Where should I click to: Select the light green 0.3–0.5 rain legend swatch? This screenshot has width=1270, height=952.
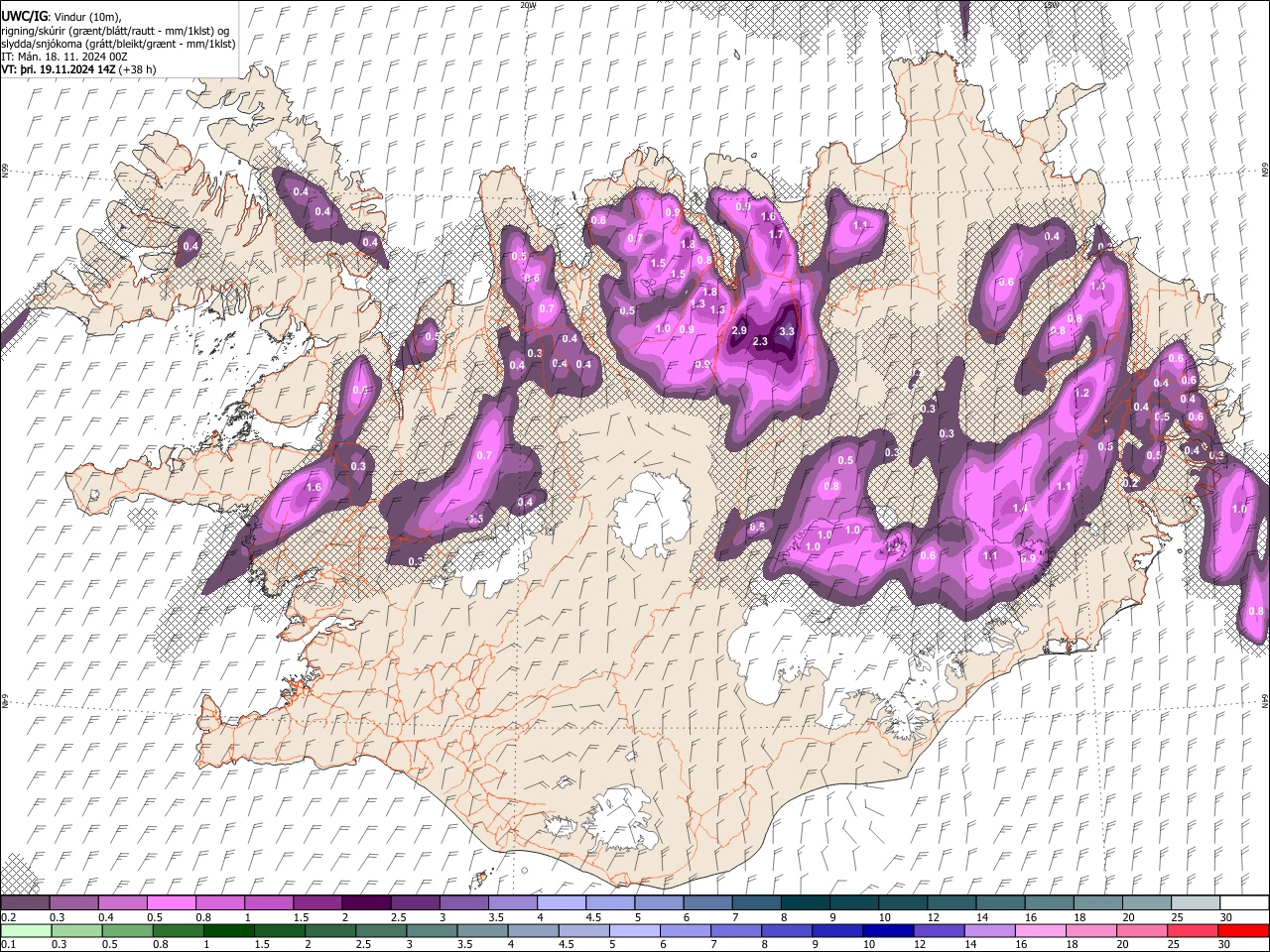coord(77,930)
